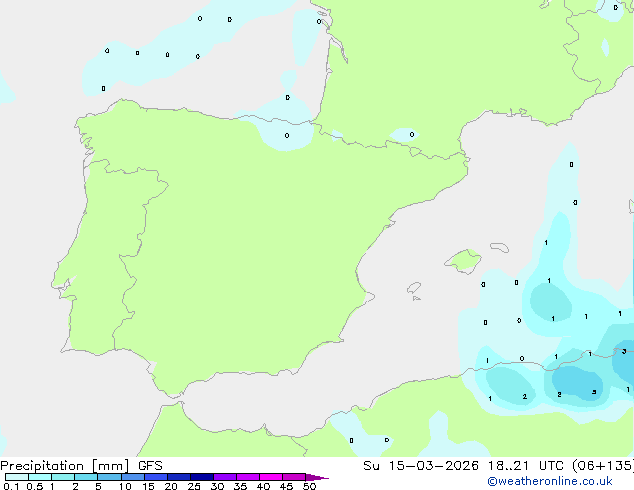This screenshot has height=490, width=634.
Task: Click the legend swatch between 45 and 50
Action: click(x=294, y=477)
